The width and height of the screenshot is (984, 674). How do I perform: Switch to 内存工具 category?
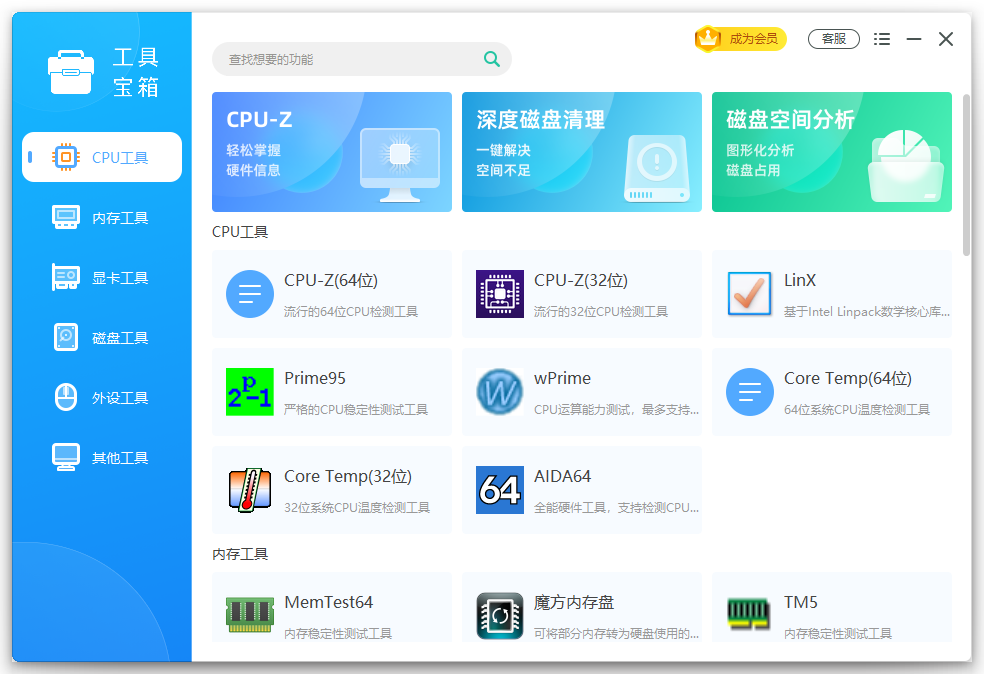point(102,217)
